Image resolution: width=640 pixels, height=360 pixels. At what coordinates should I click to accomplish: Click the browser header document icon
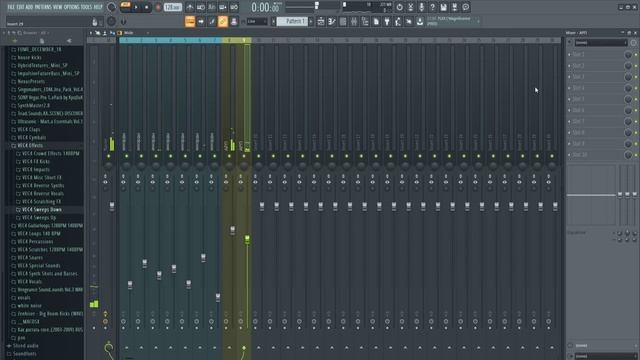[x=42, y=41]
